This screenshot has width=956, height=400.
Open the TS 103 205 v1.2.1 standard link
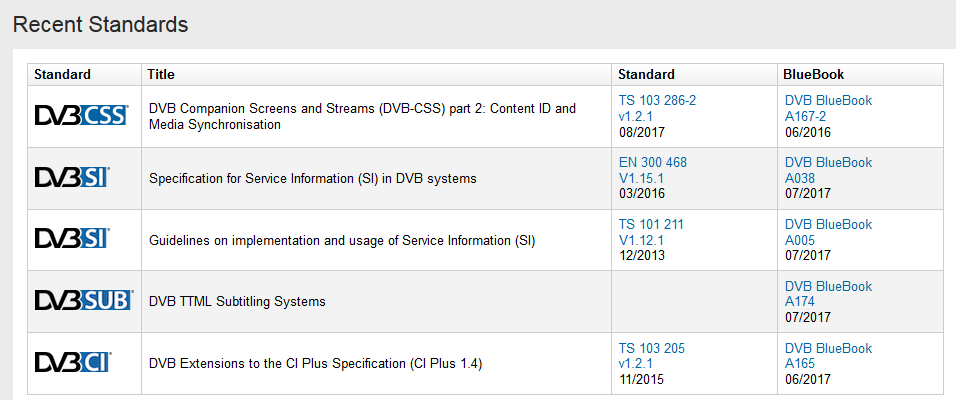(651, 356)
